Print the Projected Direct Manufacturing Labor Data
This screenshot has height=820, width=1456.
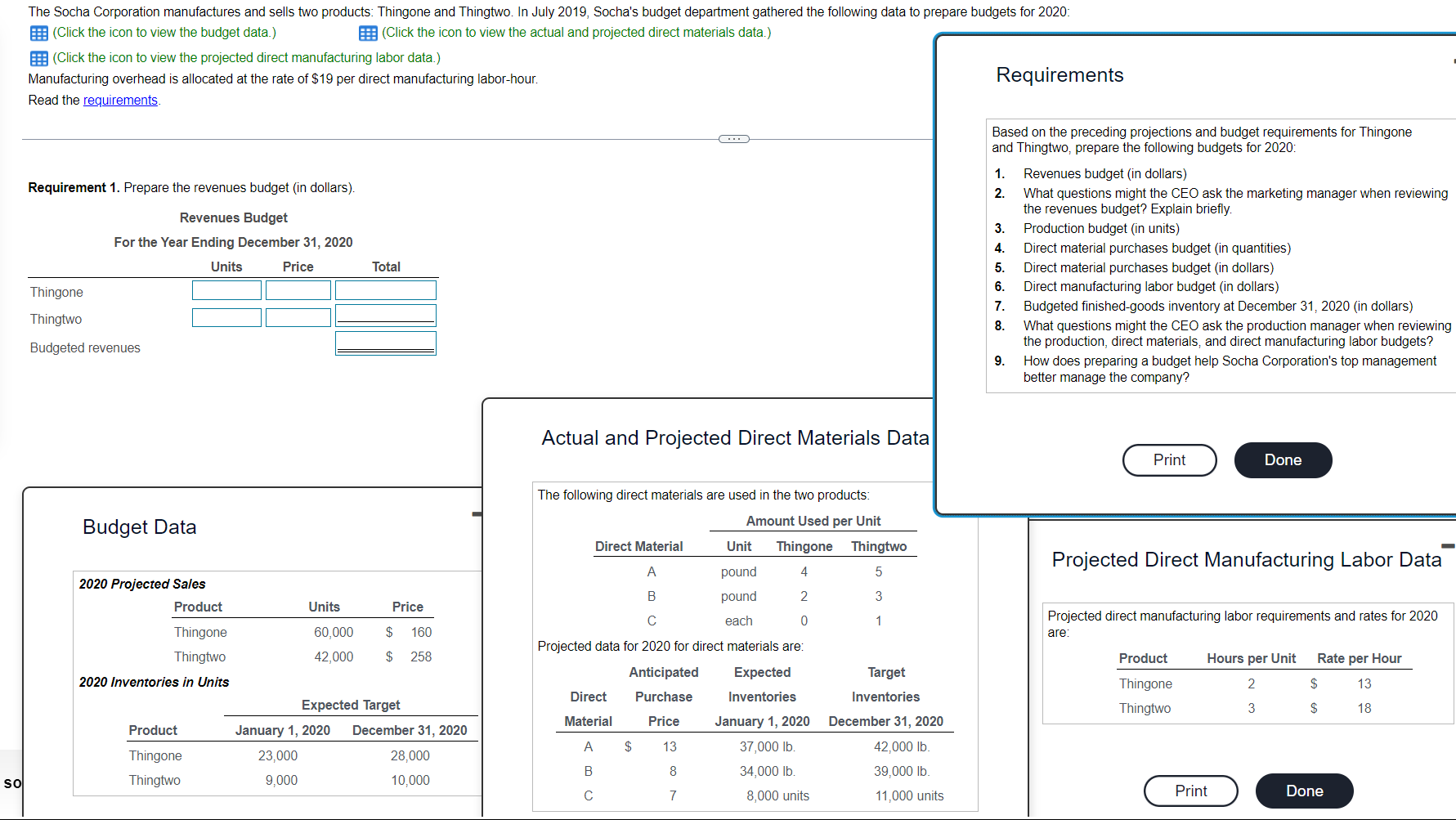tap(1190, 791)
